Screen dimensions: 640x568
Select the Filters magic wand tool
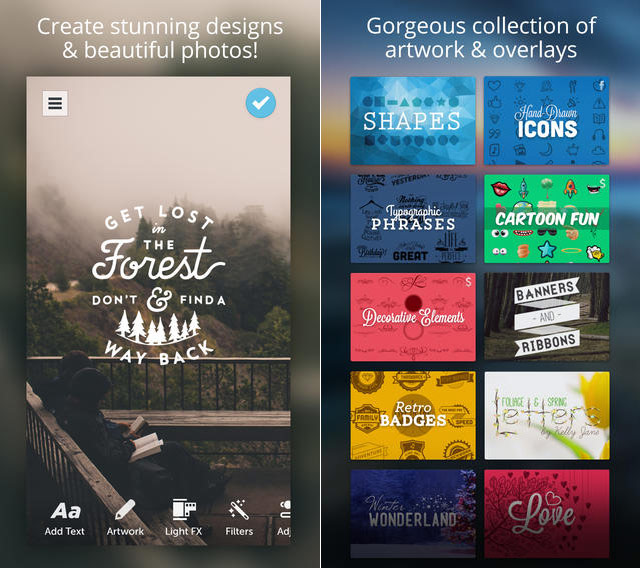[x=239, y=518]
